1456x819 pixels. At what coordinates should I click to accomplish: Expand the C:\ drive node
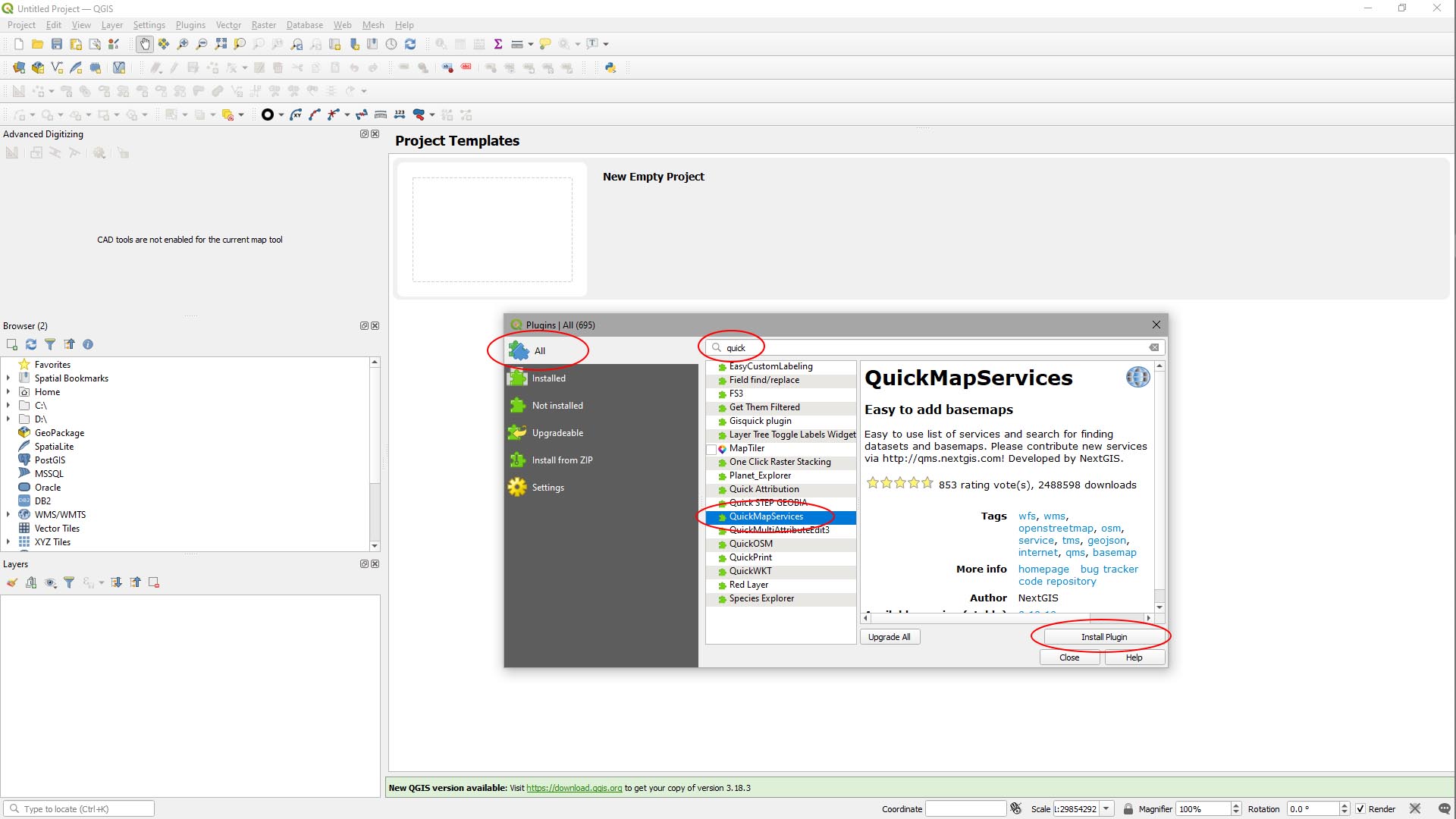pyautogui.click(x=8, y=405)
